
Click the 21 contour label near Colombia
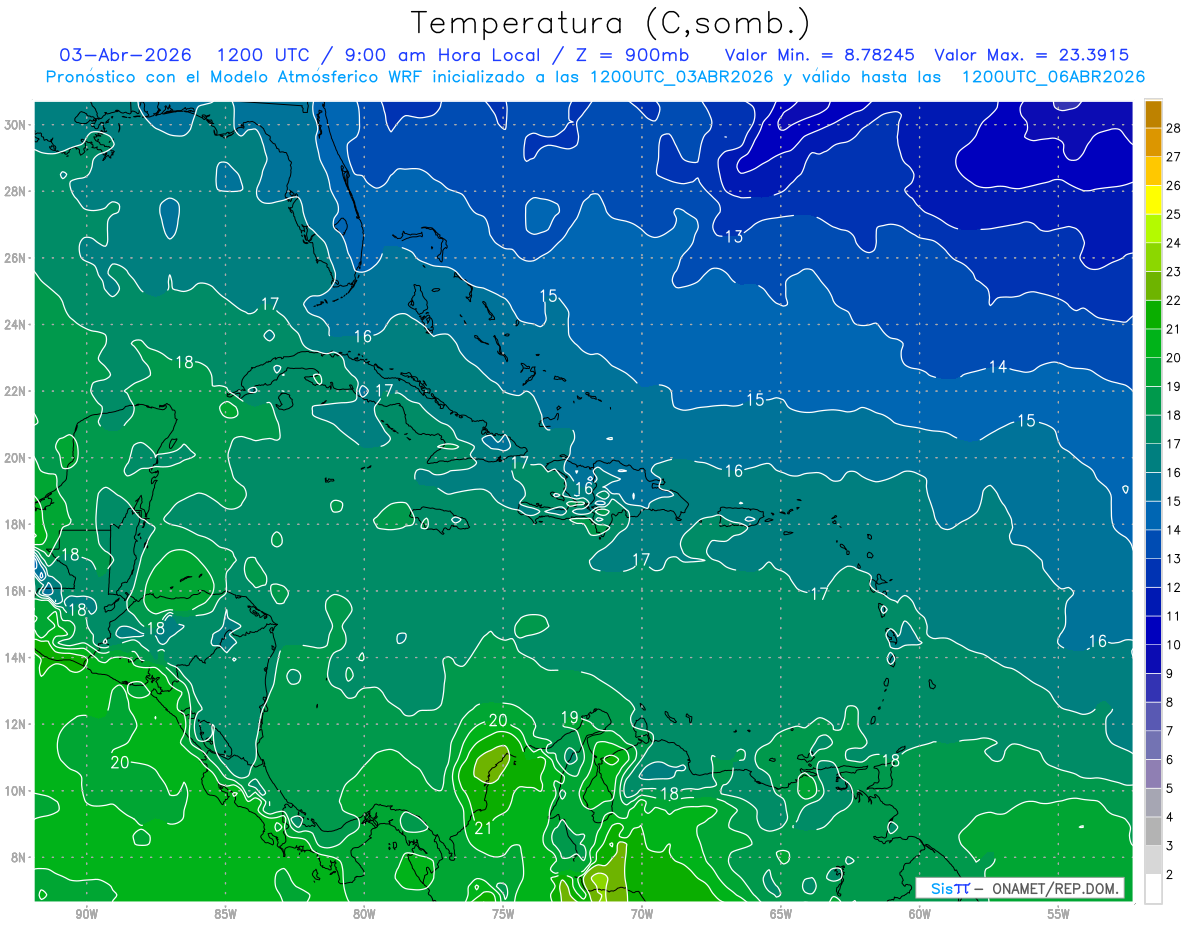pos(483,828)
